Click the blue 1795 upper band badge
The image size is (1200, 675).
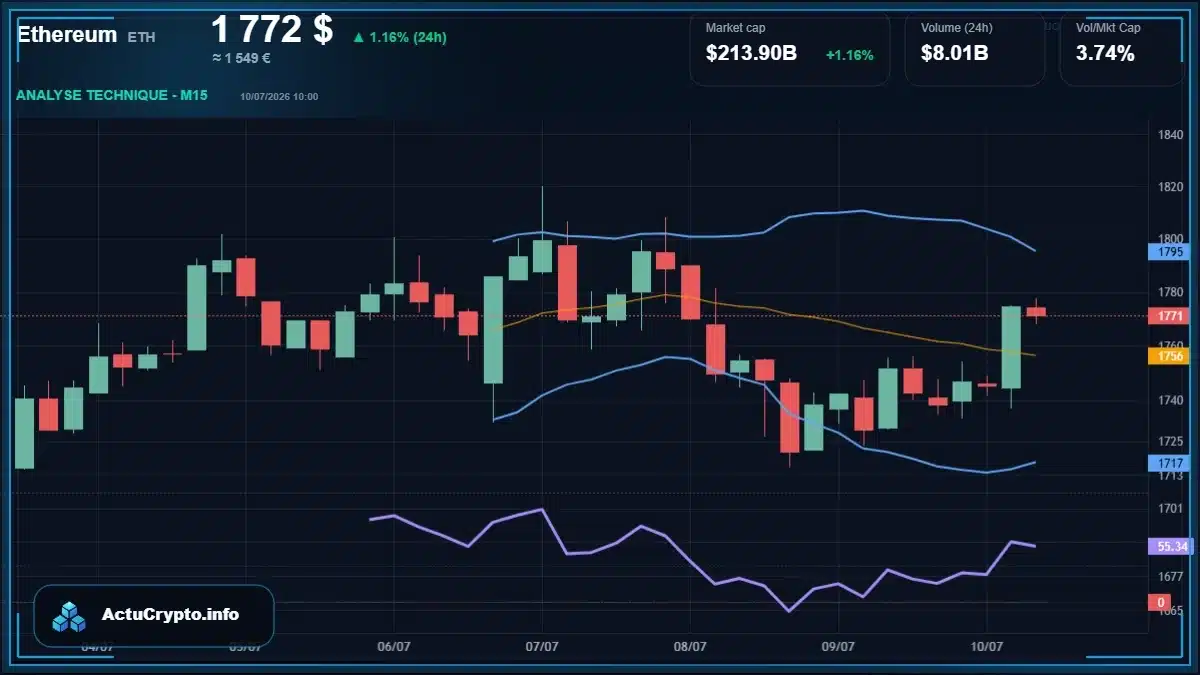point(1169,252)
